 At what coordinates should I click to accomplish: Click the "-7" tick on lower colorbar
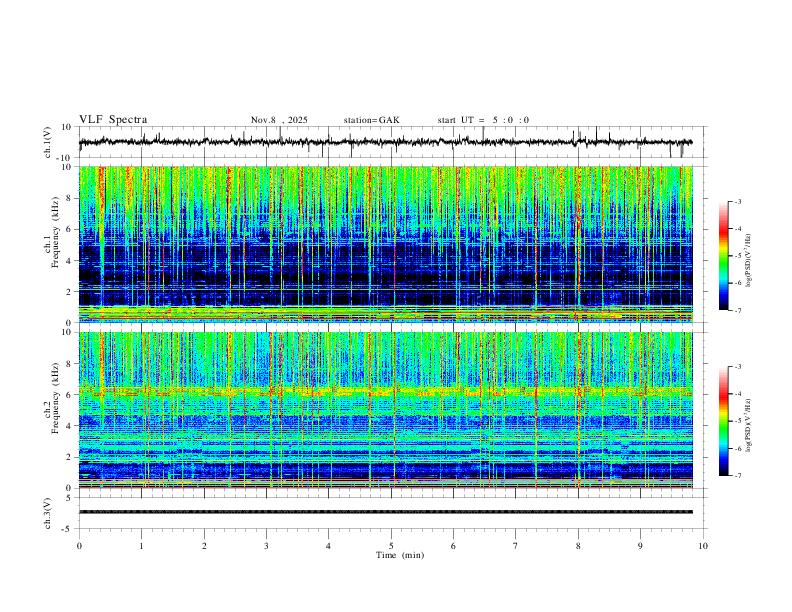pyautogui.click(x=737, y=476)
